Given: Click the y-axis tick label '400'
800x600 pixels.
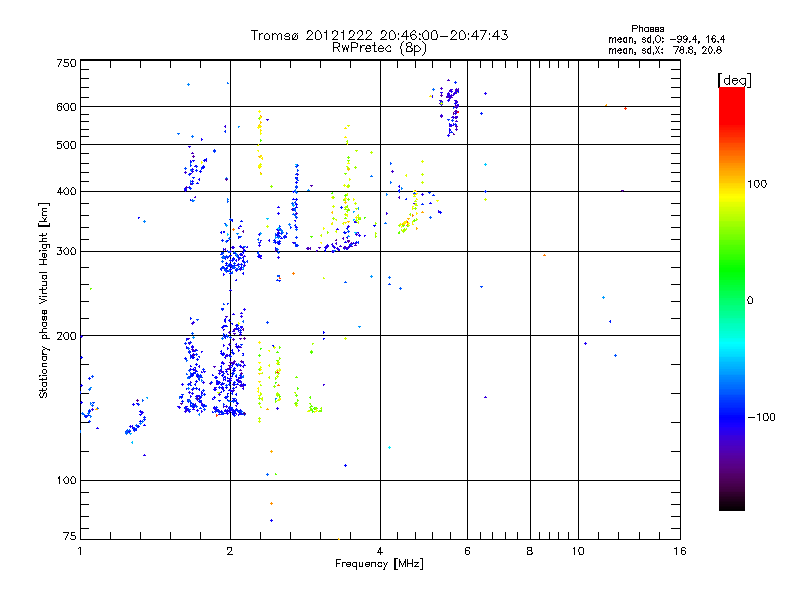Looking at the screenshot, I should tap(66, 191).
